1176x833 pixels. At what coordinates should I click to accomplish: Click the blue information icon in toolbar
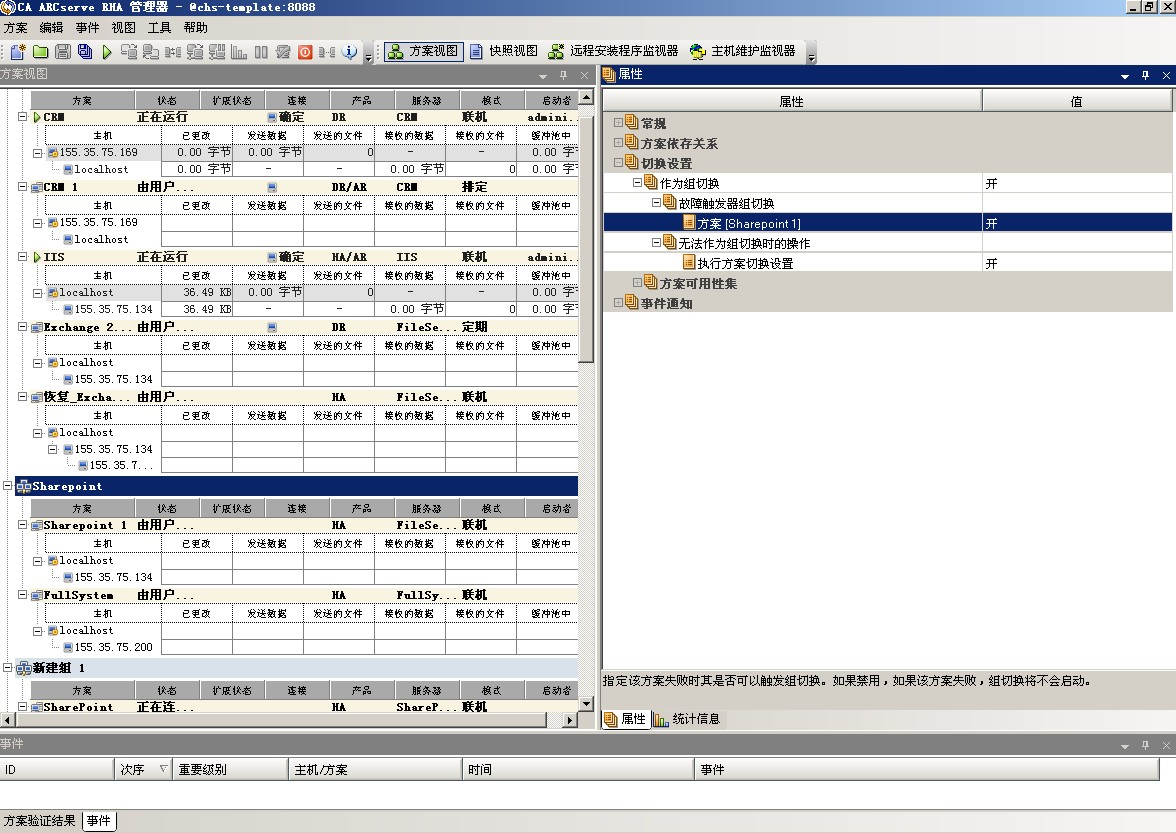[350, 52]
